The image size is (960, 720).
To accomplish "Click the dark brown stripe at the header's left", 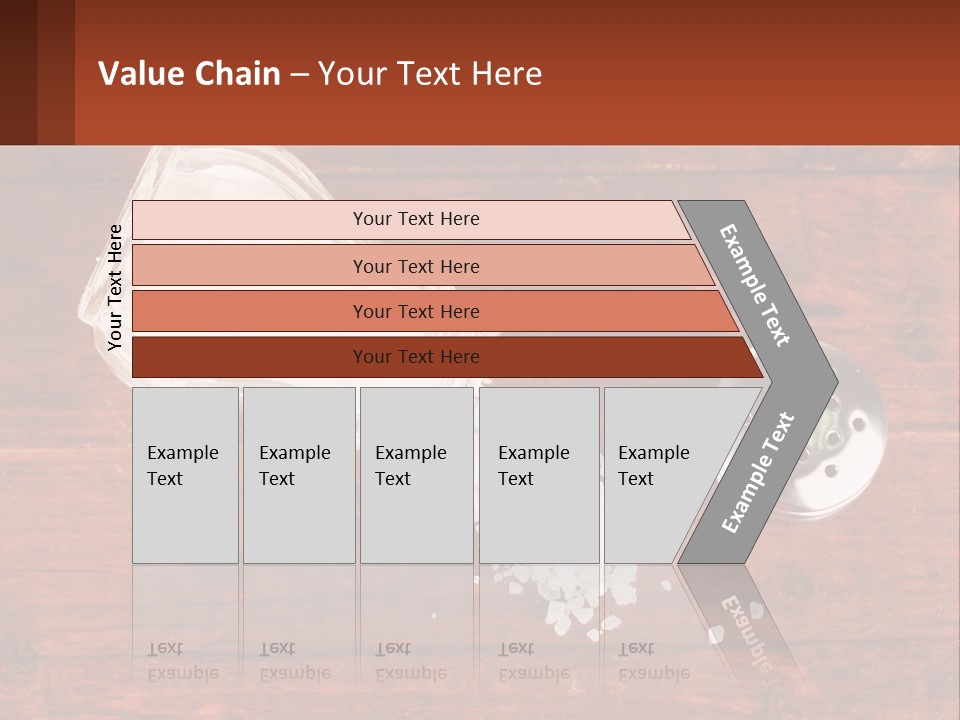I will click(18, 72).
